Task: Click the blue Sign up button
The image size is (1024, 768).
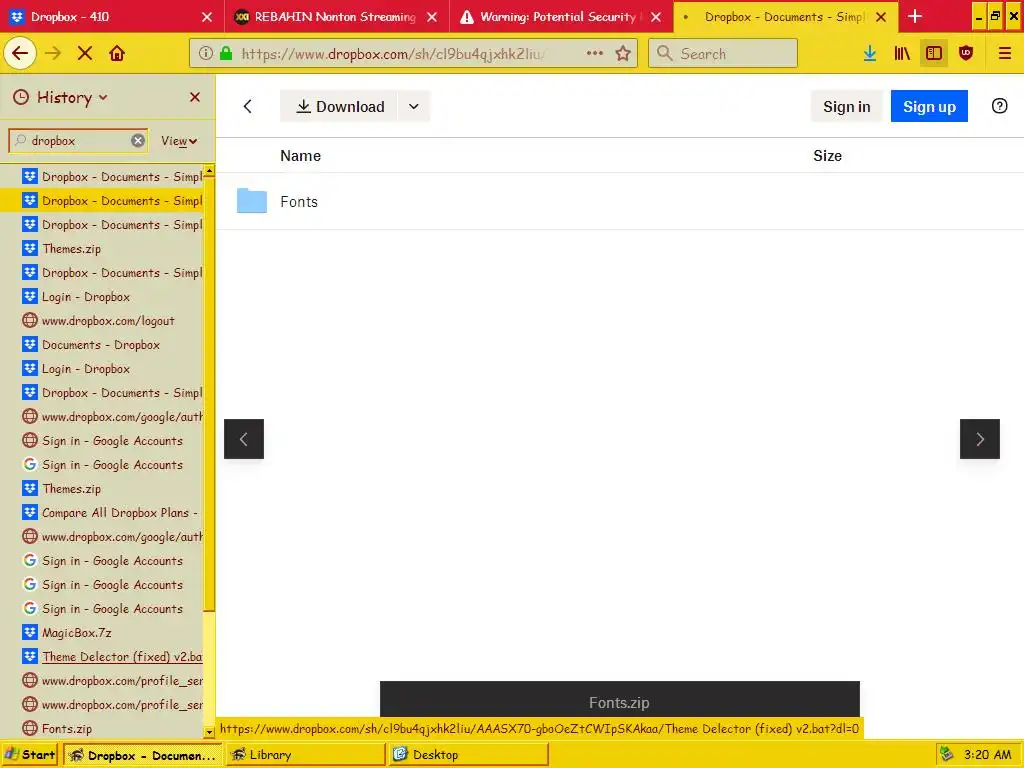Action: point(929,106)
